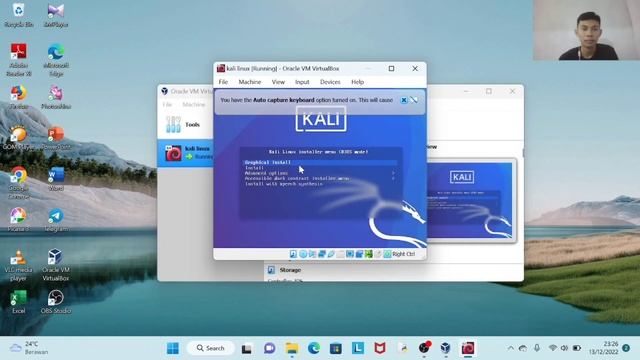The image size is (640, 360).
Task: Open Adobe Reader desktop shortcut
Action: [18, 60]
